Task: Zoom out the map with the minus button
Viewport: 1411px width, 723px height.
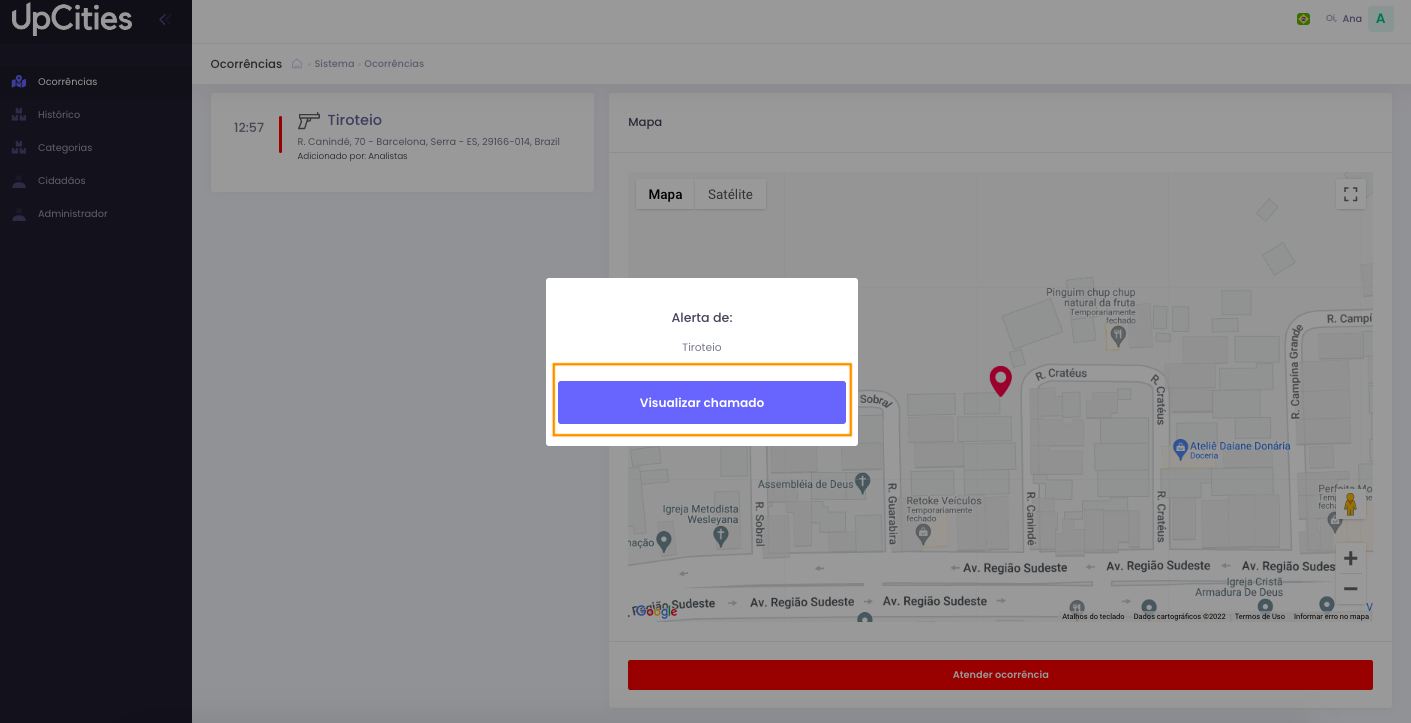Action: coord(1351,589)
